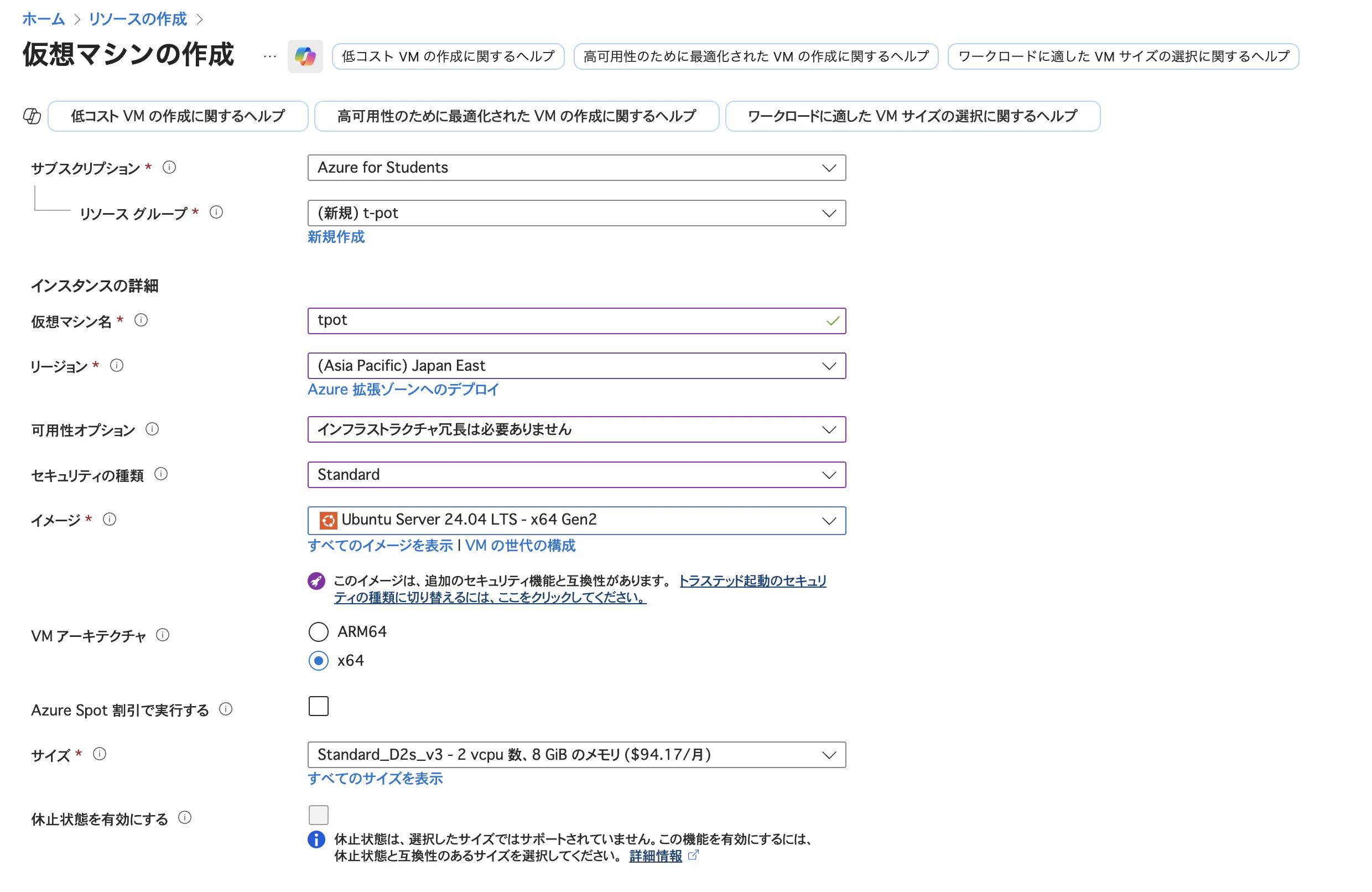The image size is (1372, 892).
Task: Click the 仮想マシンの作成 page title
Action: click(128, 55)
